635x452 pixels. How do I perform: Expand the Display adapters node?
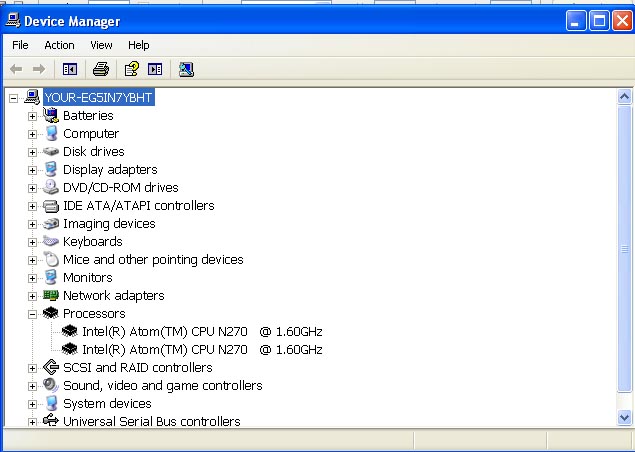pos(32,170)
